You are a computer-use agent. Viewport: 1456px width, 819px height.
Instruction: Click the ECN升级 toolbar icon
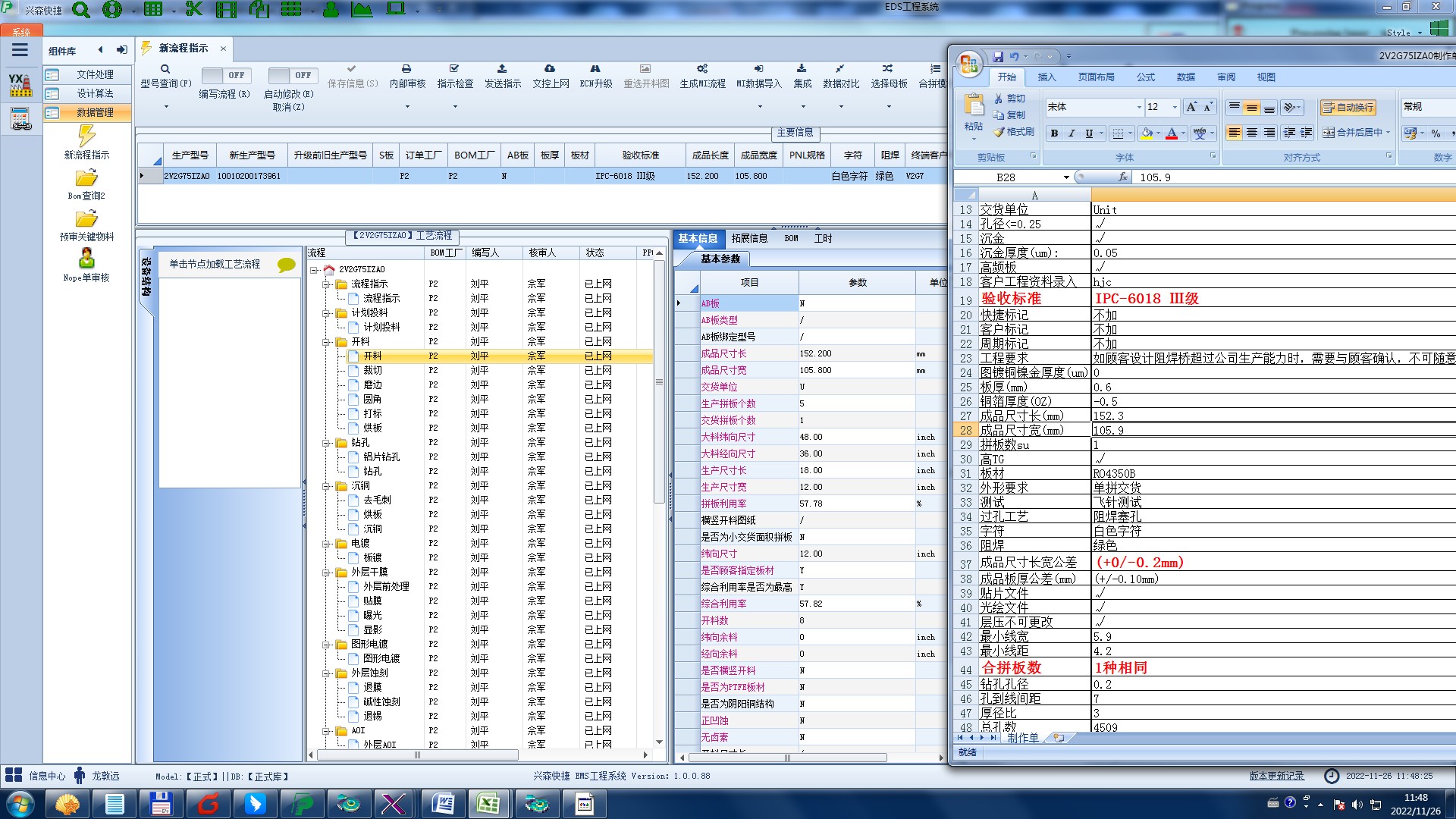point(595,69)
